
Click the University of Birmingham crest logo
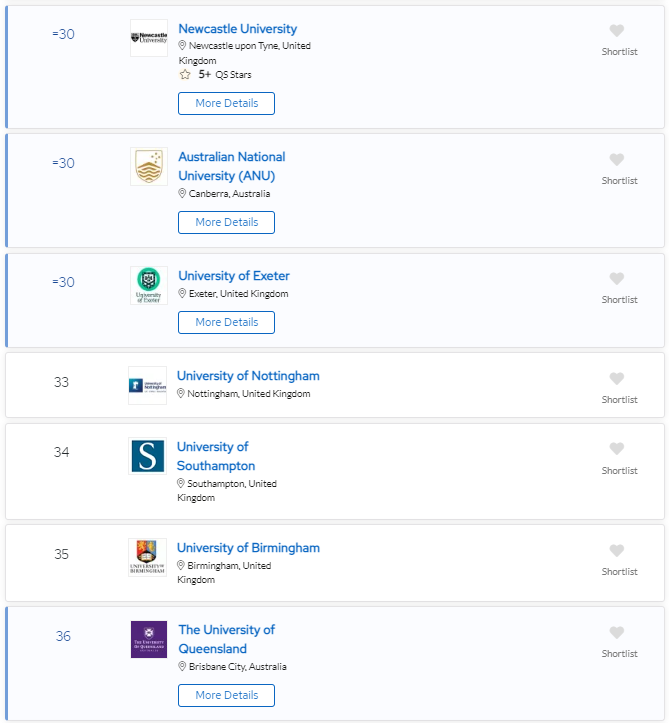tap(147, 557)
